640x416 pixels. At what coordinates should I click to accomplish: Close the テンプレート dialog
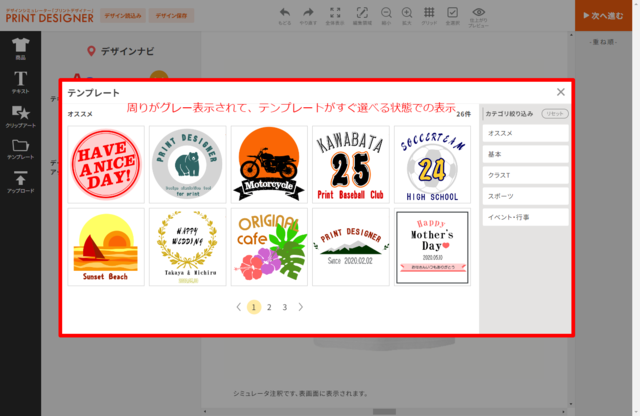pos(561,92)
